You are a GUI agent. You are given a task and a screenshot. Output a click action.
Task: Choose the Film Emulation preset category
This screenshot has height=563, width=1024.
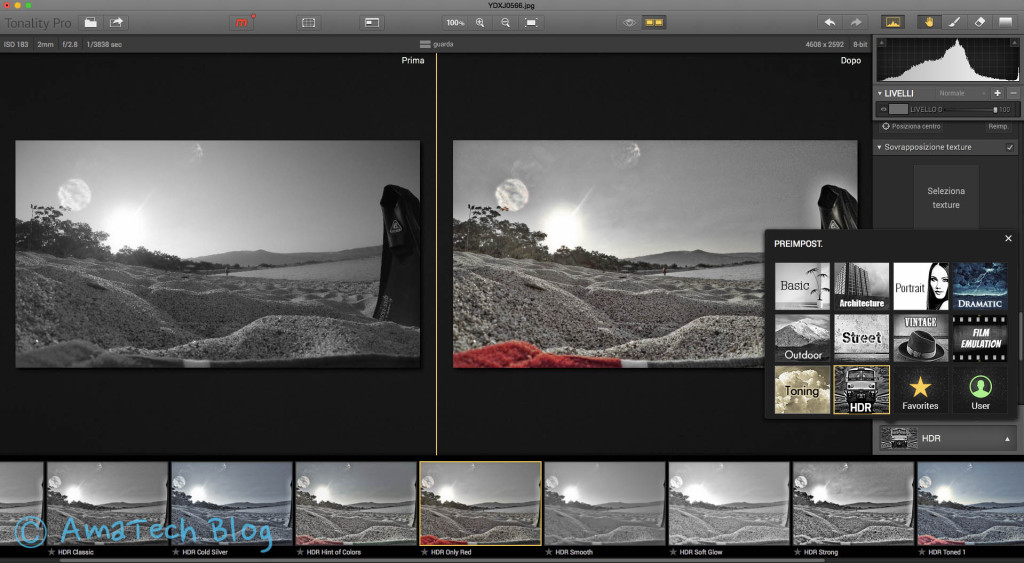tap(980, 338)
